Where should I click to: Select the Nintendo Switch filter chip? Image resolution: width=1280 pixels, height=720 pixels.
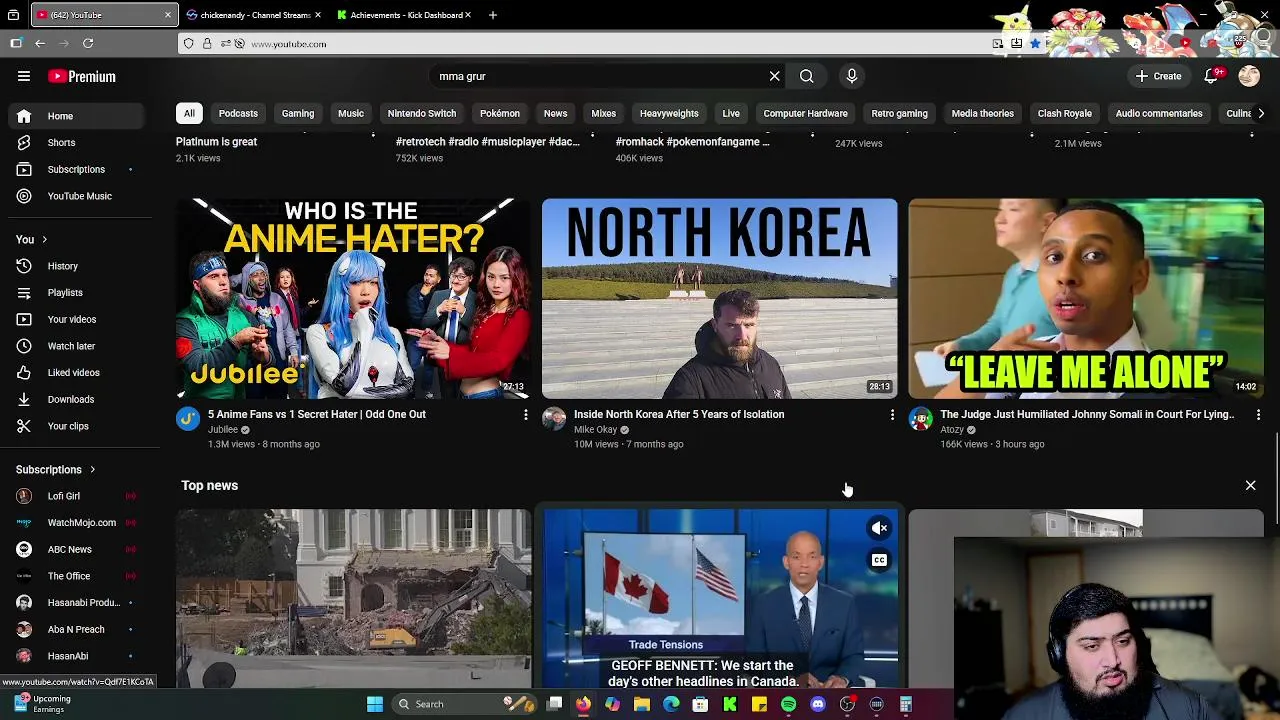point(422,113)
